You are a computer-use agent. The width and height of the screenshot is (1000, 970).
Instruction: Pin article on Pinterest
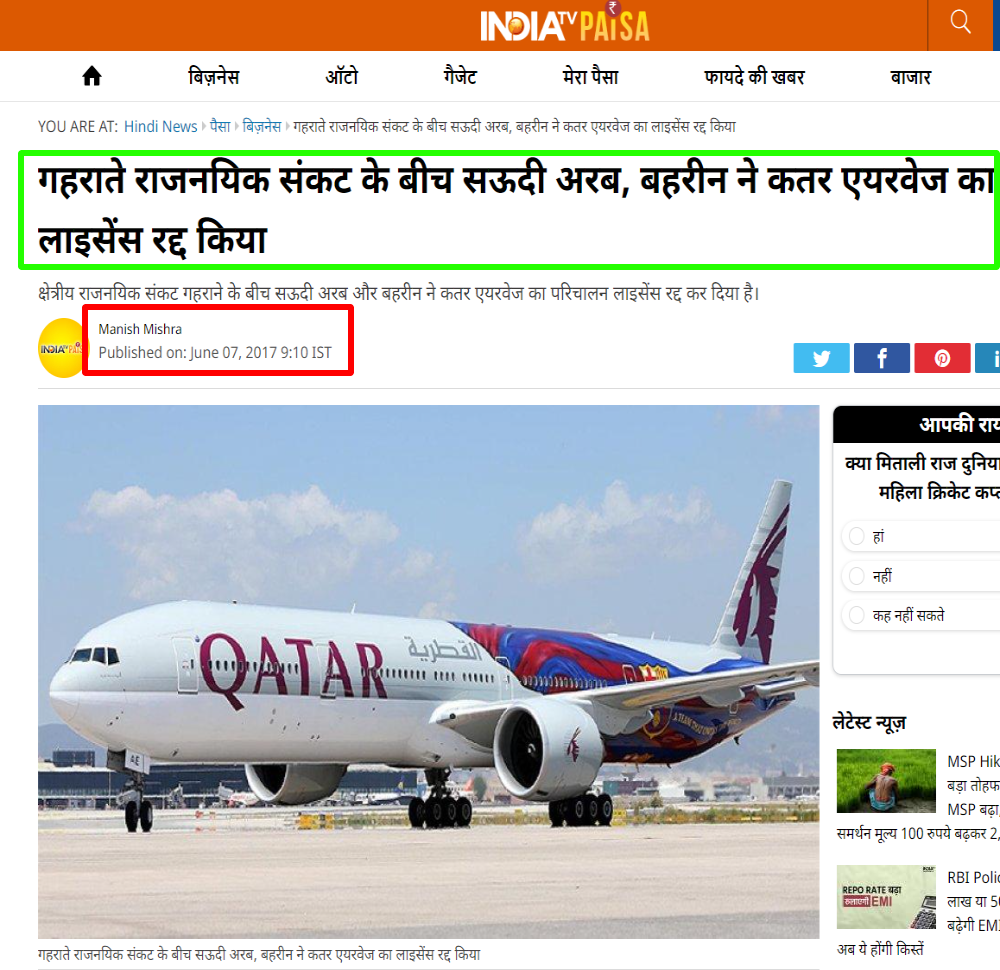pyautogui.click(x=942, y=358)
